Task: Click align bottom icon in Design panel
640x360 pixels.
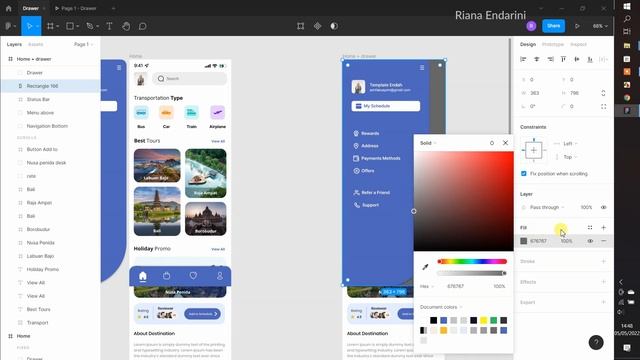Action: (590, 59)
